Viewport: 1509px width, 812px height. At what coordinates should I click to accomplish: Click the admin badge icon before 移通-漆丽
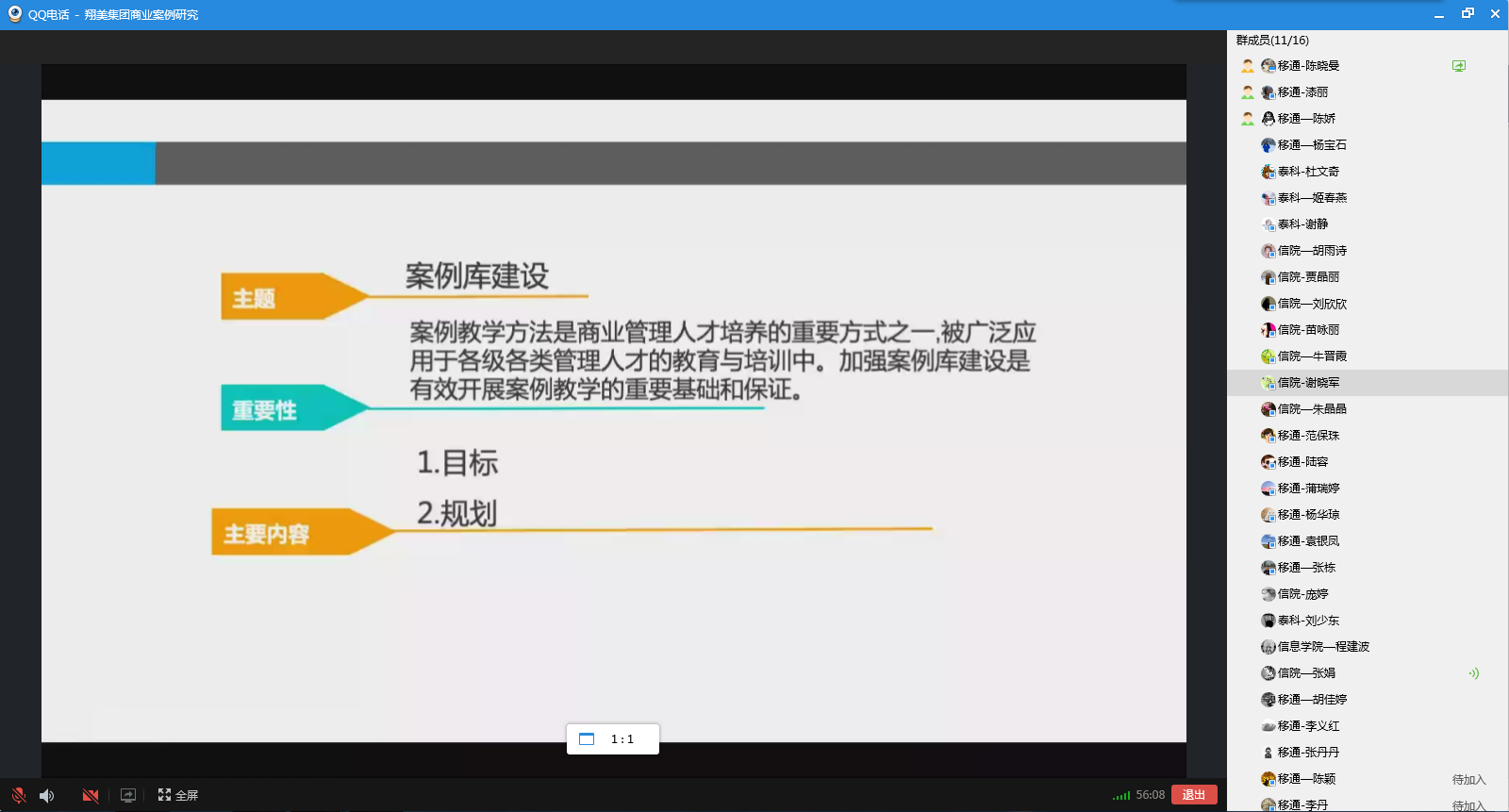pyautogui.click(x=1248, y=92)
